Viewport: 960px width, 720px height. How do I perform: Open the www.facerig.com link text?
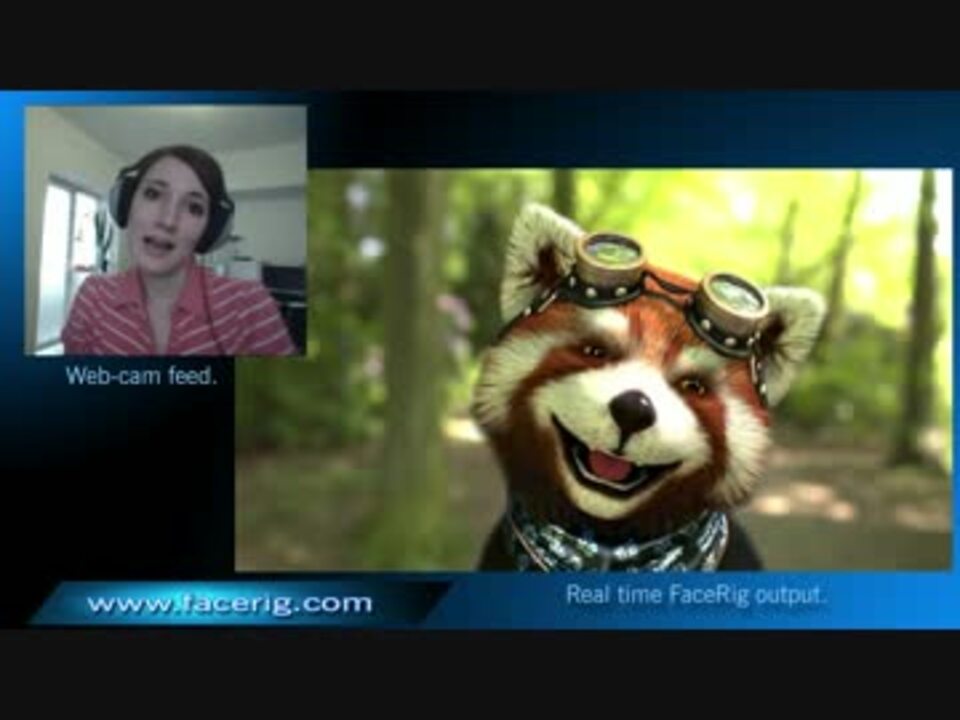(x=230, y=604)
